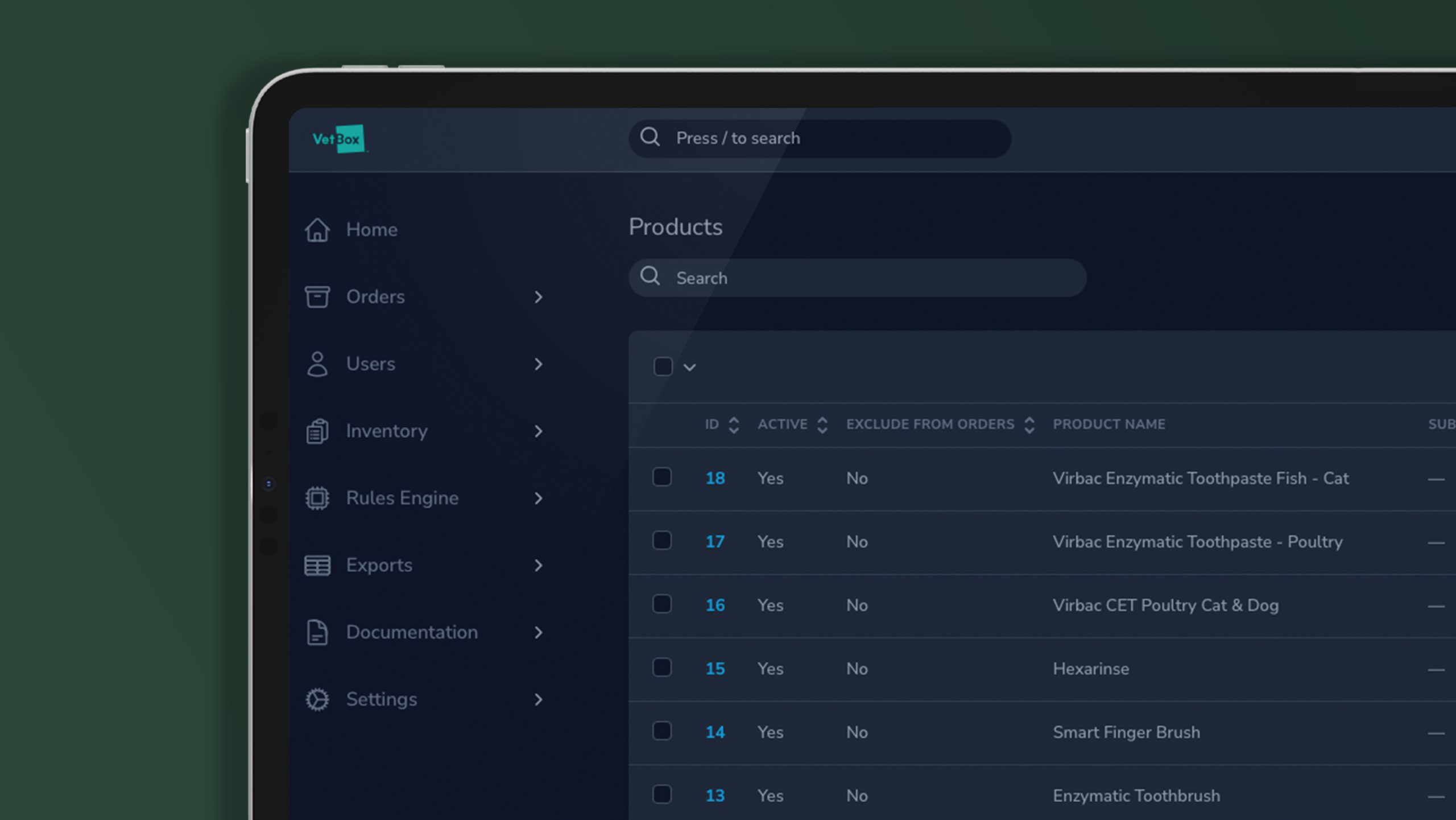The width and height of the screenshot is (1456, 820).
Task: Click the Rules Engine chip icon
Action: pos(317,498)
